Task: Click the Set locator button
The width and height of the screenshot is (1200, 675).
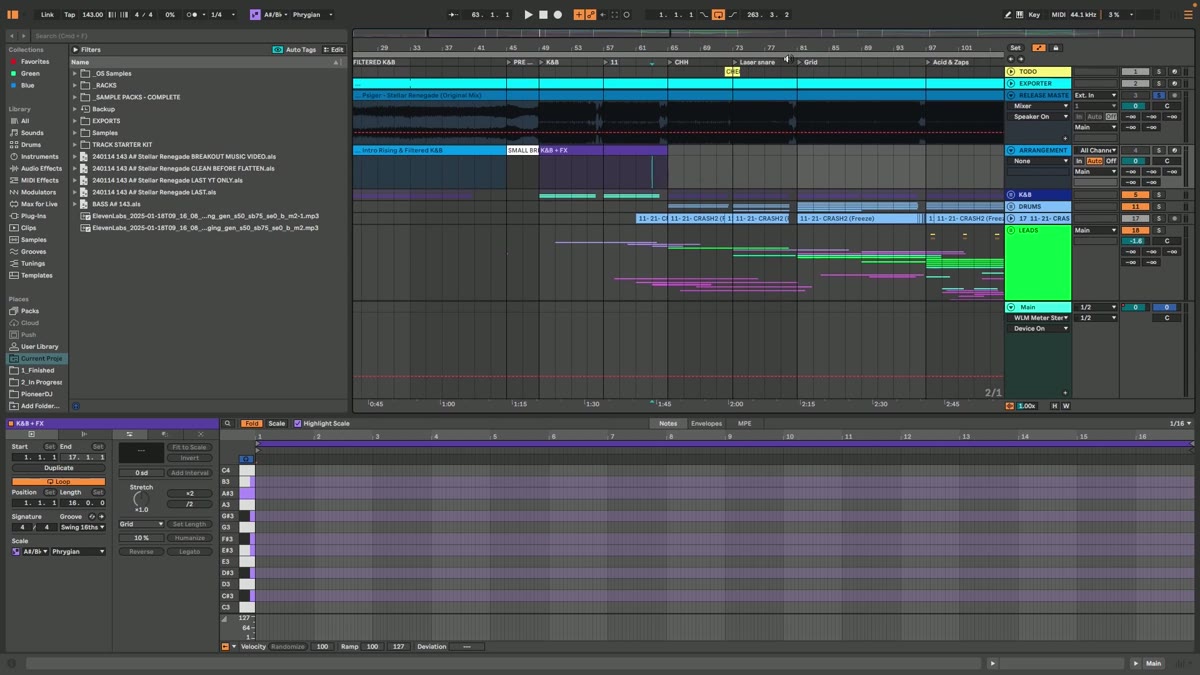Action: coord(1016,48)
